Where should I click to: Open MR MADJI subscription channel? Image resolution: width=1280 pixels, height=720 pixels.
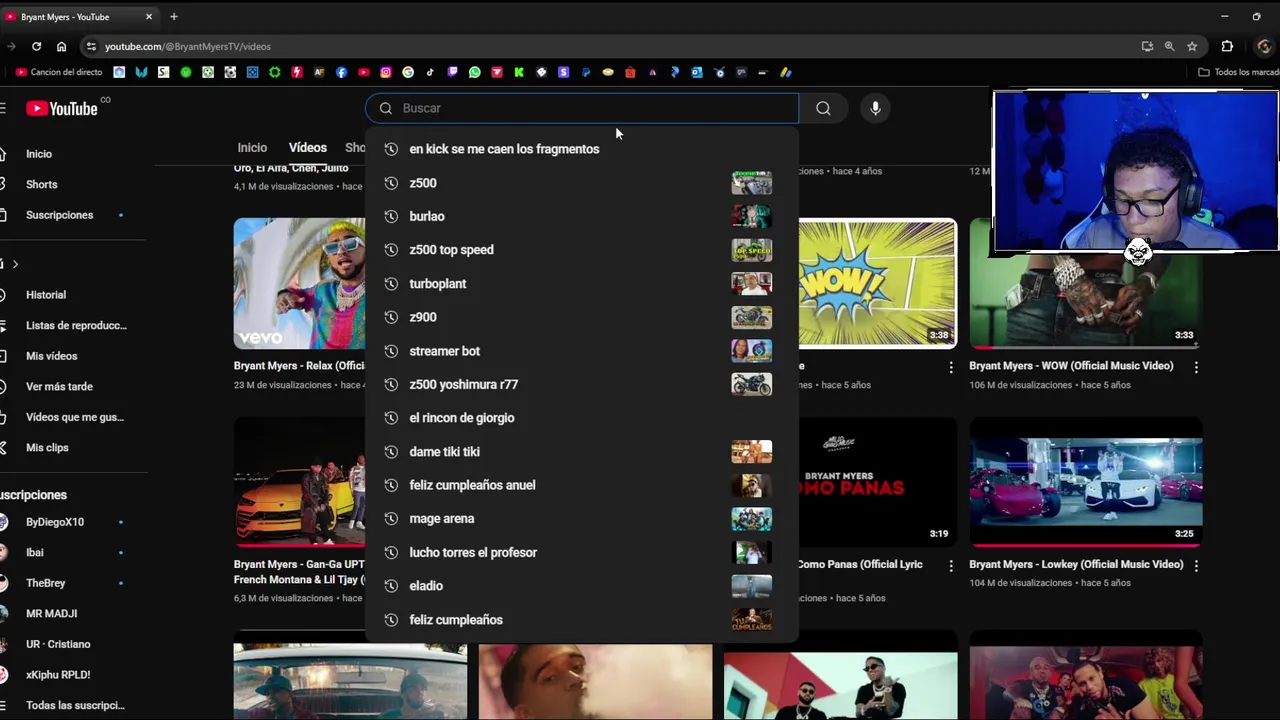click(x=52, y=613)
